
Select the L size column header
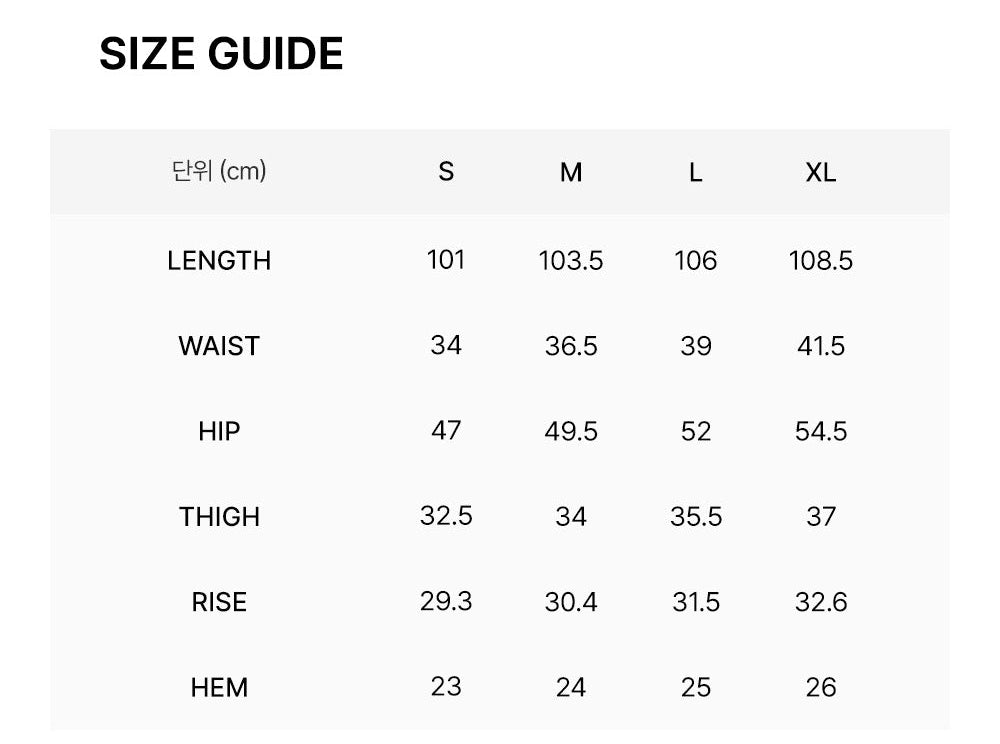(695, 172)
